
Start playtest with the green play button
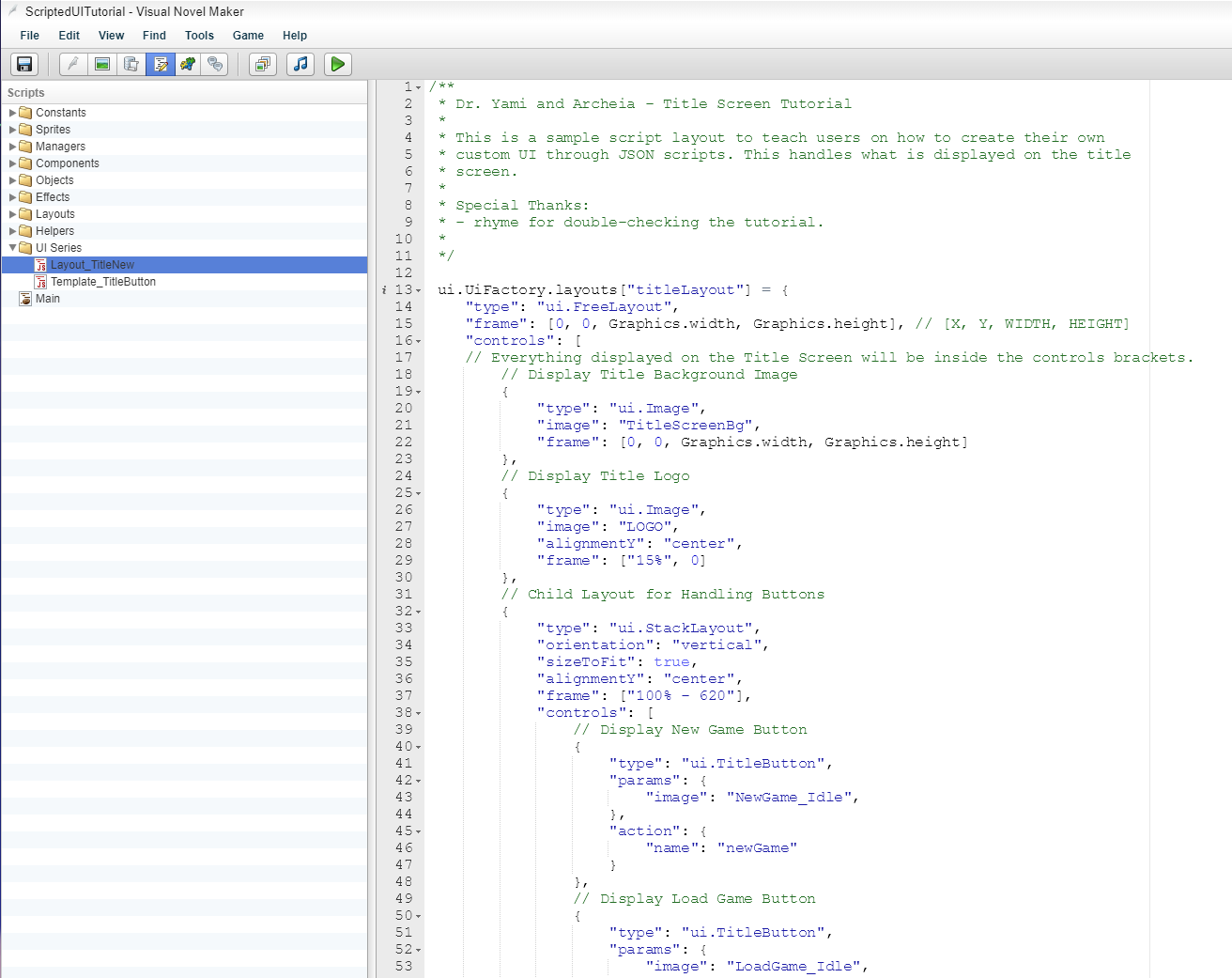pos(338,64)
